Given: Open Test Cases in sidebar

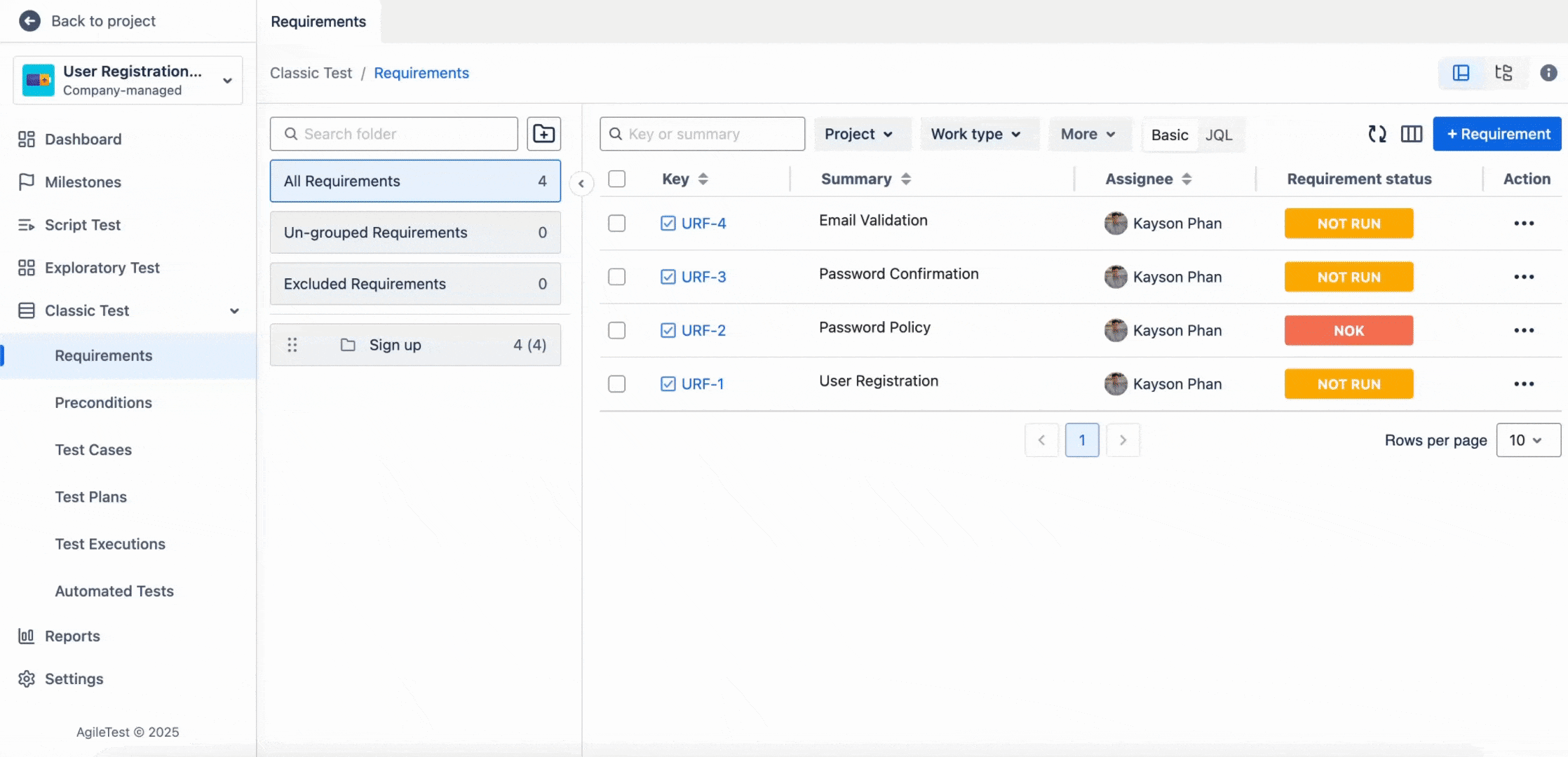Looking at the screenshot, I should pos(93,450).
